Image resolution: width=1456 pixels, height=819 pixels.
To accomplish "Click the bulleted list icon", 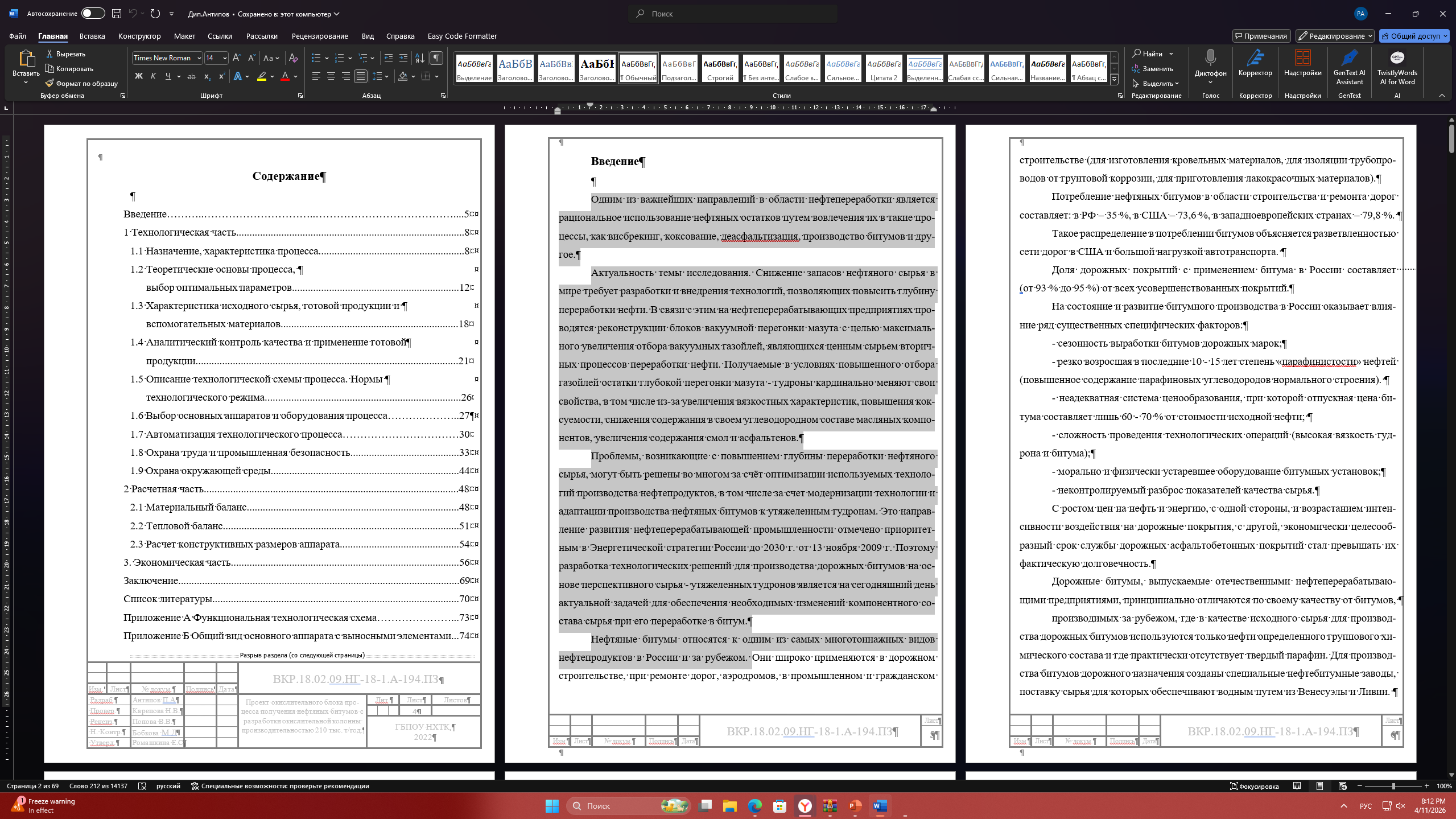I will (x=316, y=58).
